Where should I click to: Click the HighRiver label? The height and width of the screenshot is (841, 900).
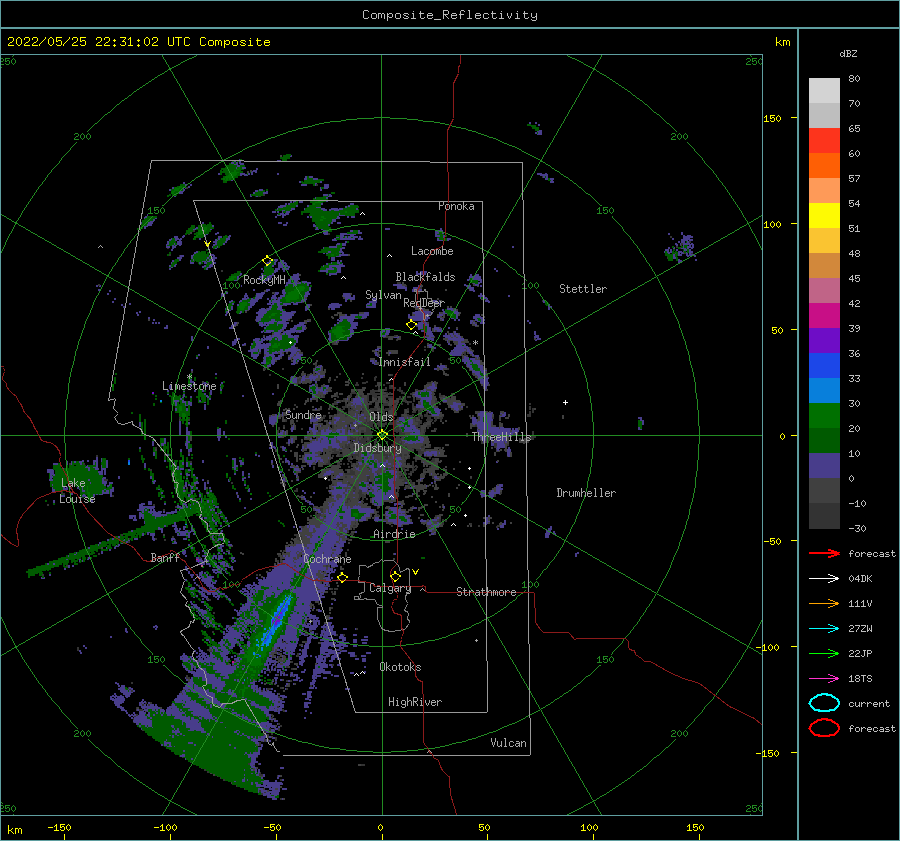click(x=415, y=702)
